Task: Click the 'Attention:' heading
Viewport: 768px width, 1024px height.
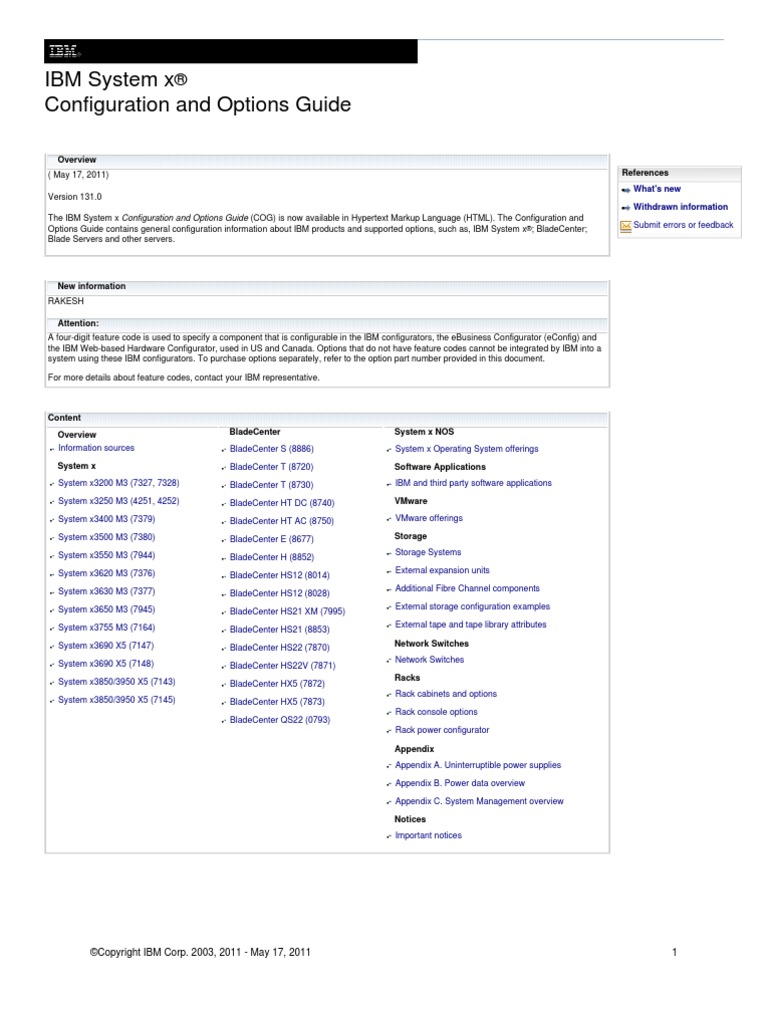Action: (78, 323)
